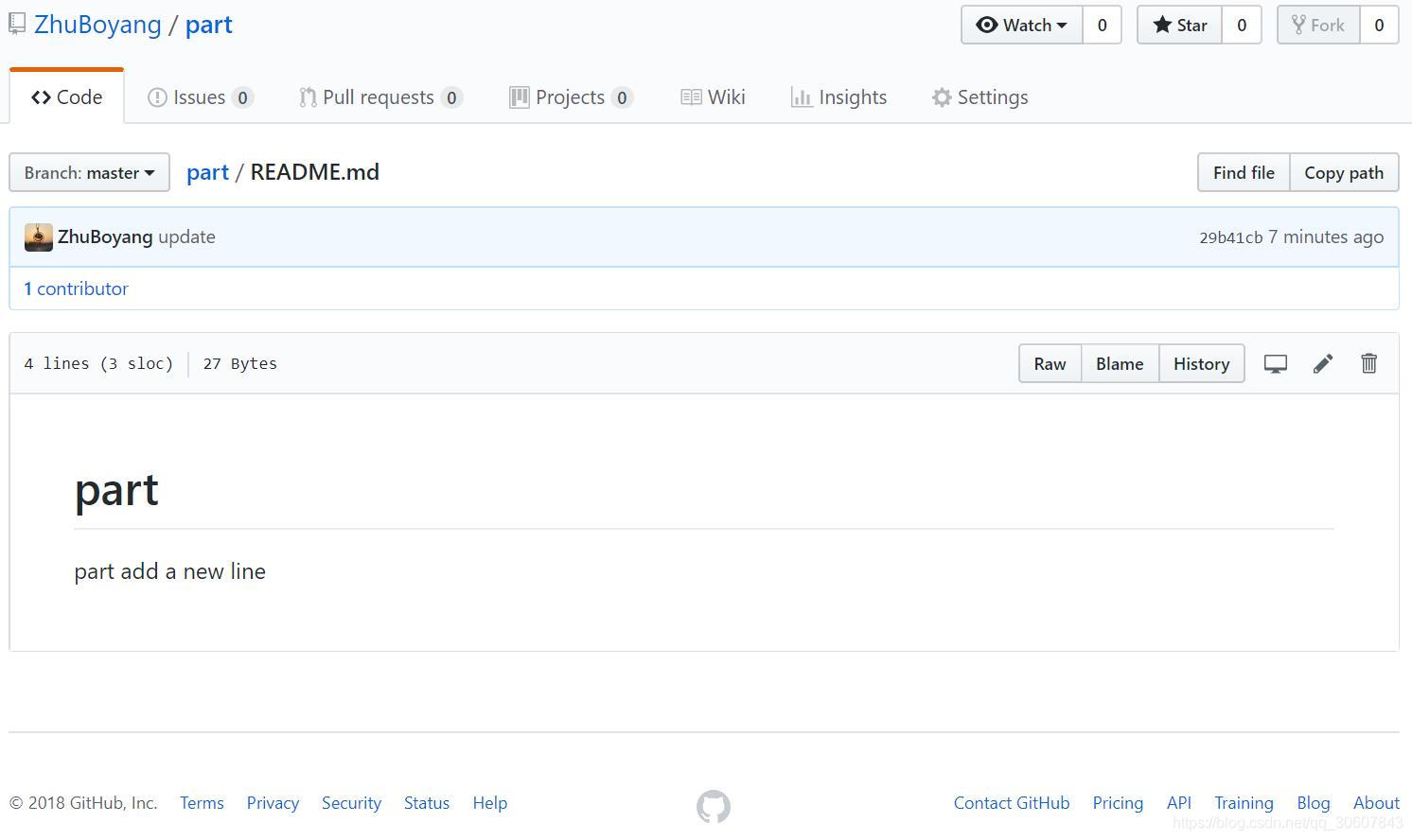1412x840 pixels.
Task: Open the Issues tab
Action: coord(201,97)
